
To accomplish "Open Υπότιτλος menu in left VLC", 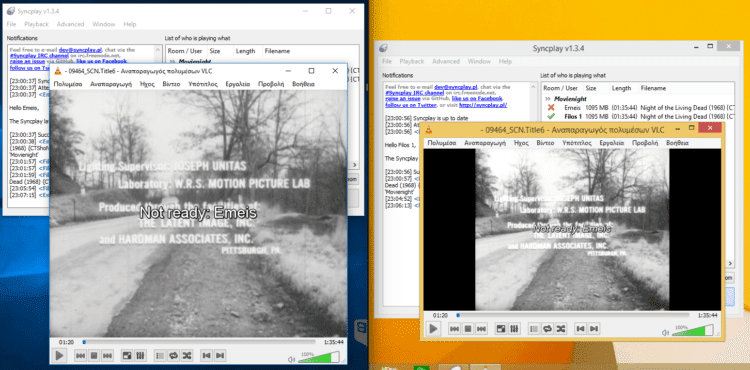I will tap(203, 84).
